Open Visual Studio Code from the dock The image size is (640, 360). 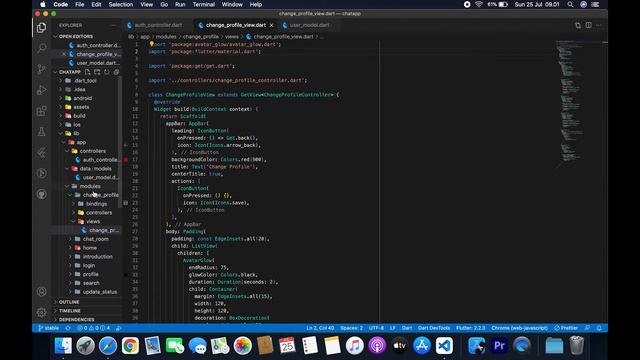444,346
